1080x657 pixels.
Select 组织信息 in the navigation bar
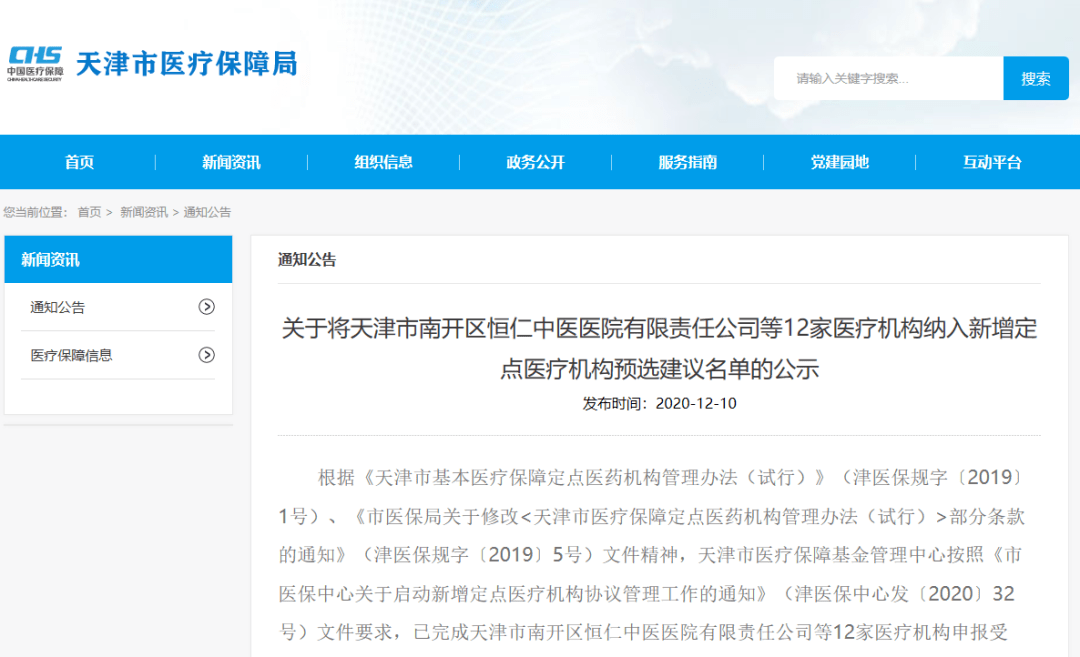(384, 162)
